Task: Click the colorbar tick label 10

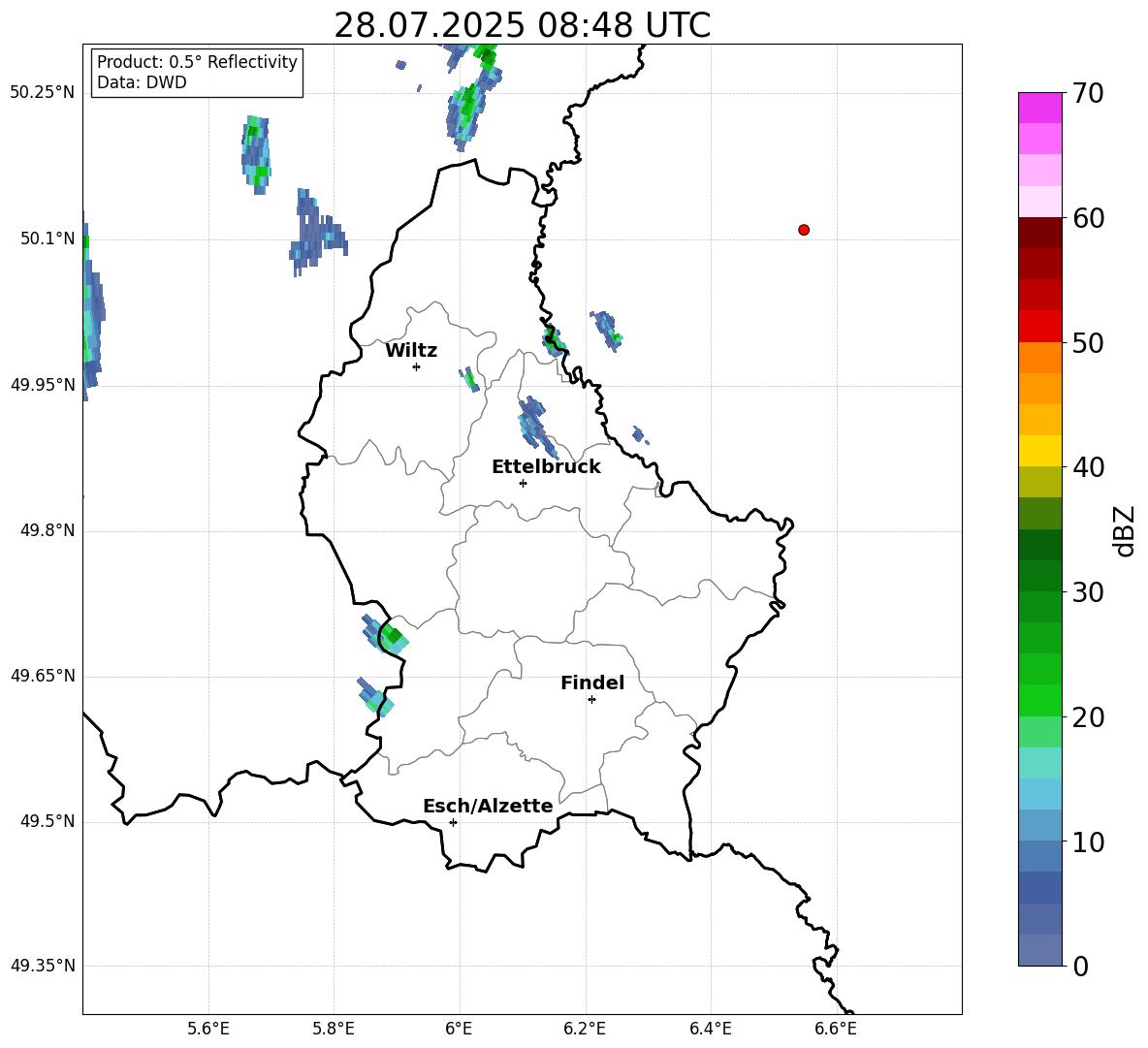Action: [1088, 842]
